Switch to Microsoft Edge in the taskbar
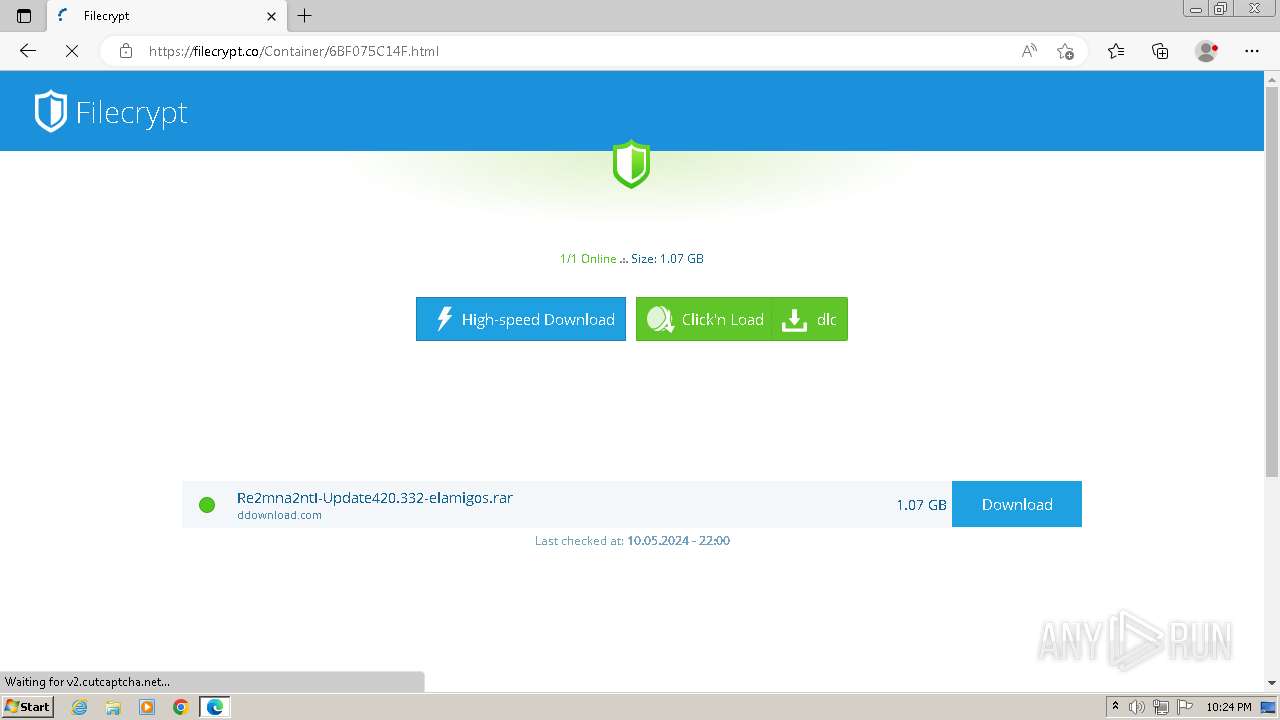Screen dimensions: 1280x720 point(215,707)
